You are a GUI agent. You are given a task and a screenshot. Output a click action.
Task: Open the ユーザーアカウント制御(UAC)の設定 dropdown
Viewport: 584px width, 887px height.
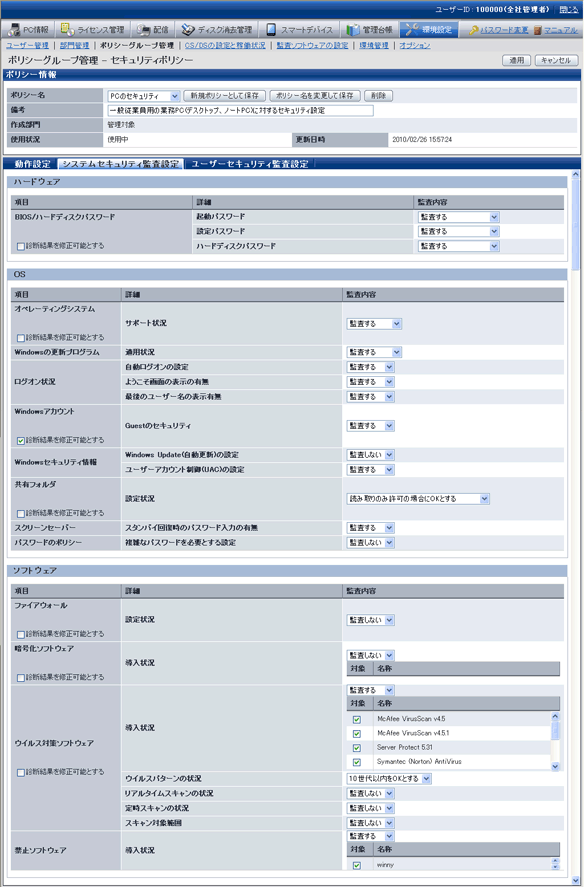click(370, 470)
